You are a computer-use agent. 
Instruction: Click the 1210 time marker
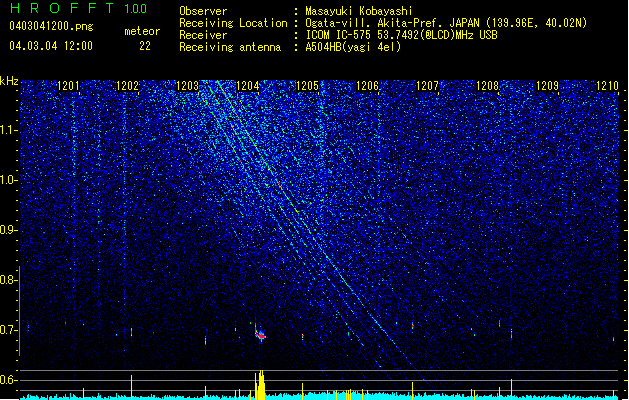click(607, 86)
